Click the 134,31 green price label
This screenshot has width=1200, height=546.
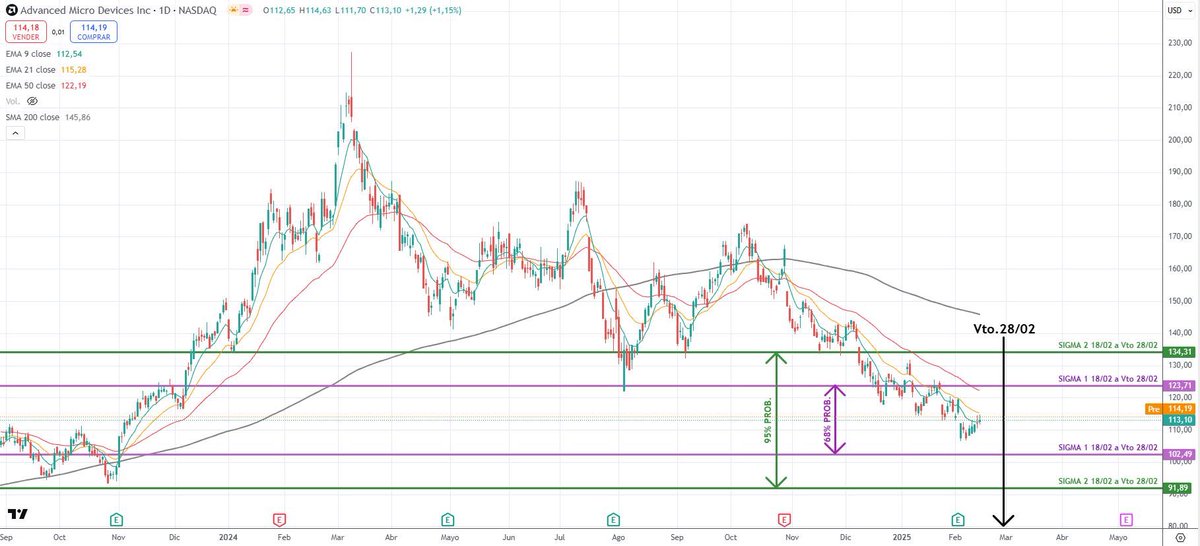1180,352
